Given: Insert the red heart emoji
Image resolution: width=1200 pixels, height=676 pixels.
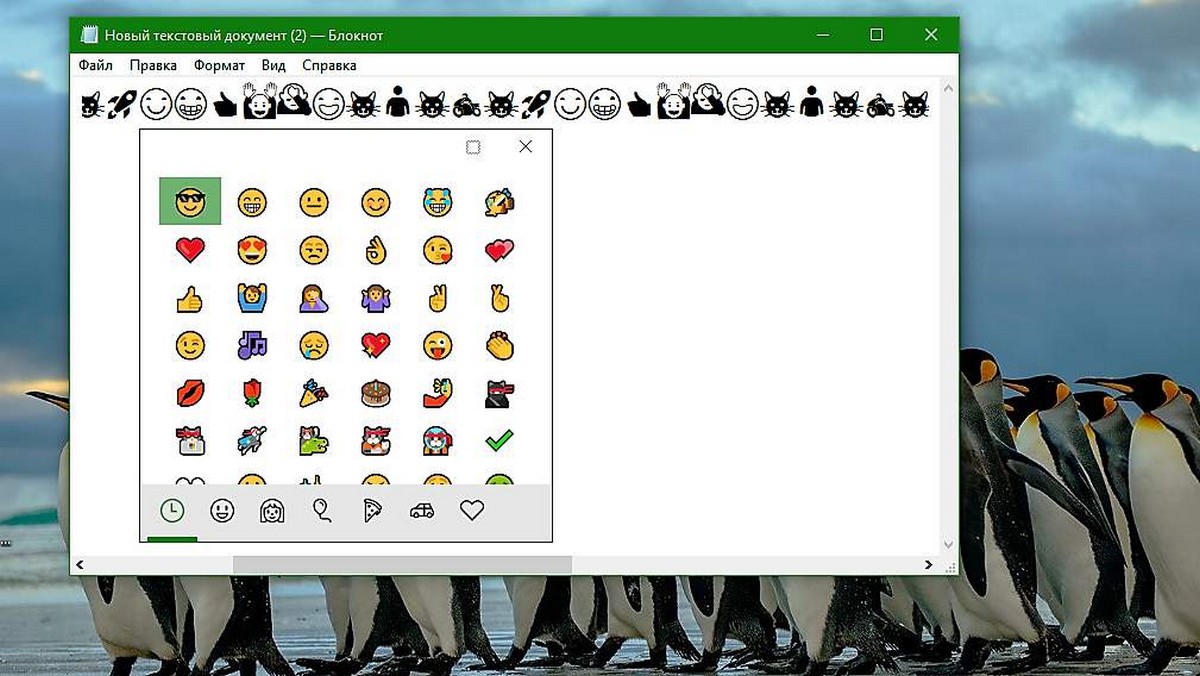Looking at the screenshot, I should click(190, 250).
